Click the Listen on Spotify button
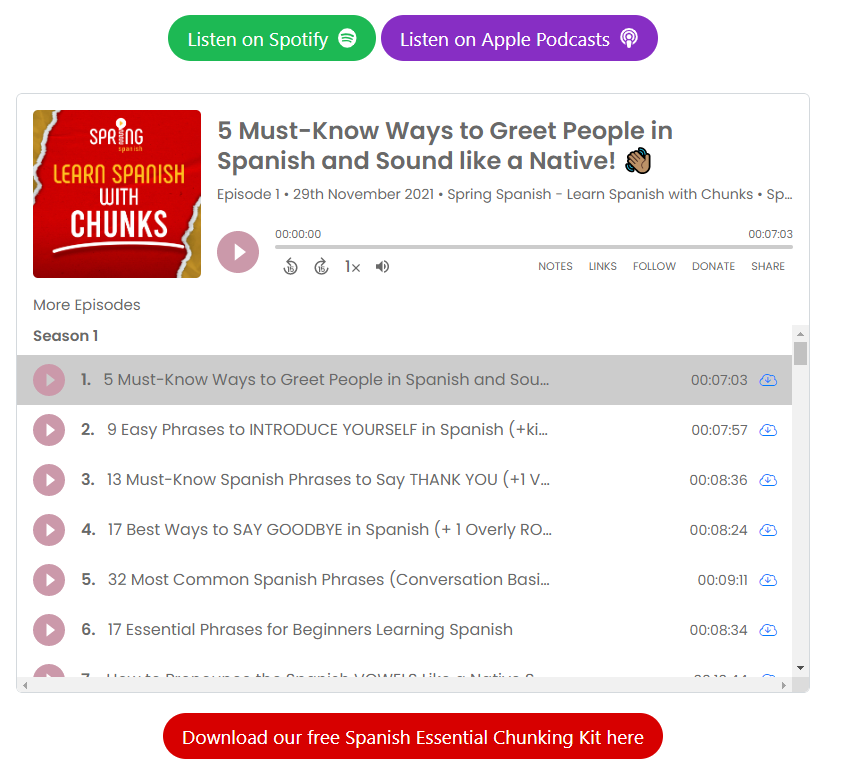The width and height of the screenshot is (841, 764). (271, 38)
